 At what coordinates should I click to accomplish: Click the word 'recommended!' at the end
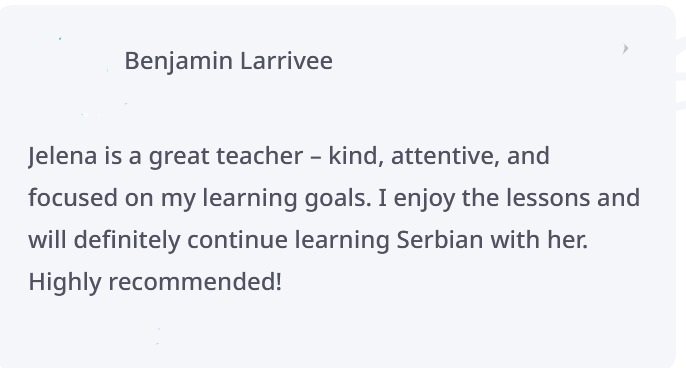tap(195, 282)
